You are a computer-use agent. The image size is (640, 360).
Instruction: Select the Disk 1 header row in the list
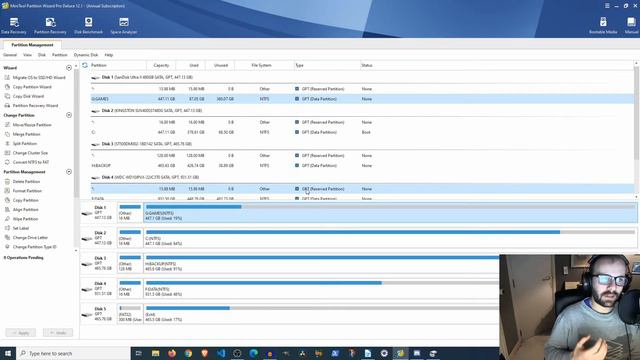coord(362,77)
